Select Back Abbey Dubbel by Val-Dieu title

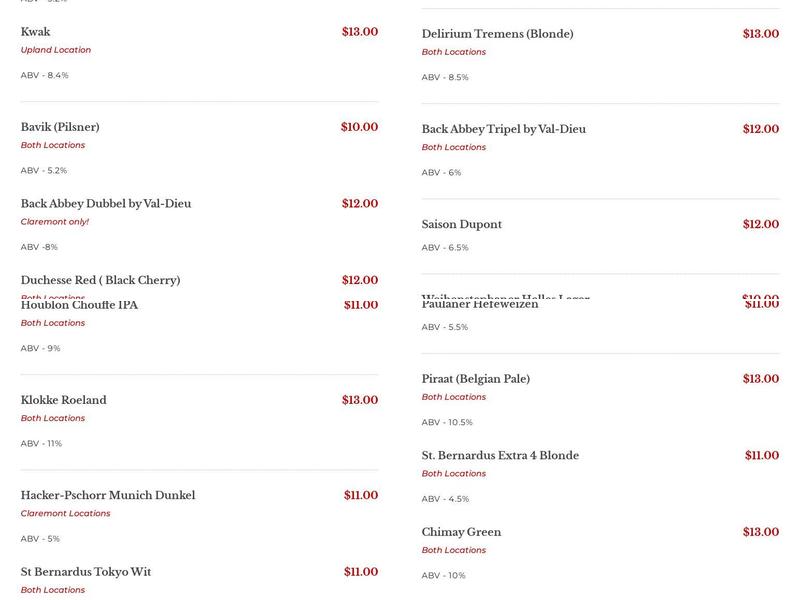tap(106, 204)
